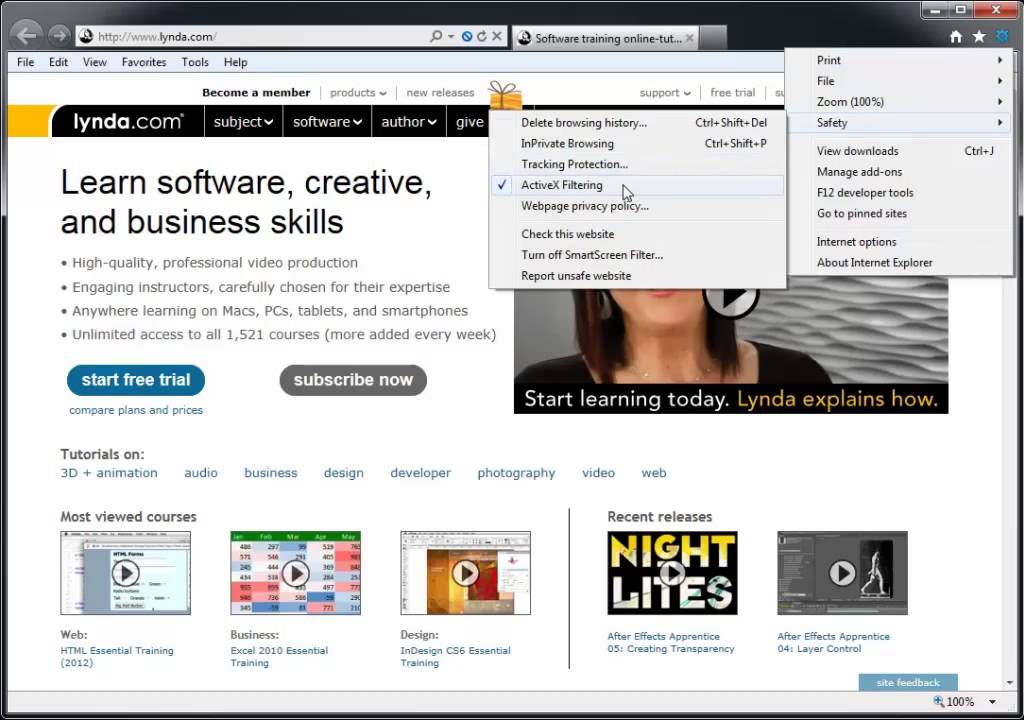Open the author dropdown
1024x720 pixels.
coord(409,122)
